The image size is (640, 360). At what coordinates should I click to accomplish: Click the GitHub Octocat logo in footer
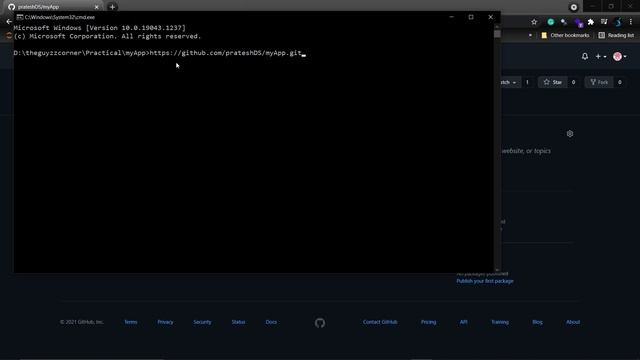pos(320,323)
